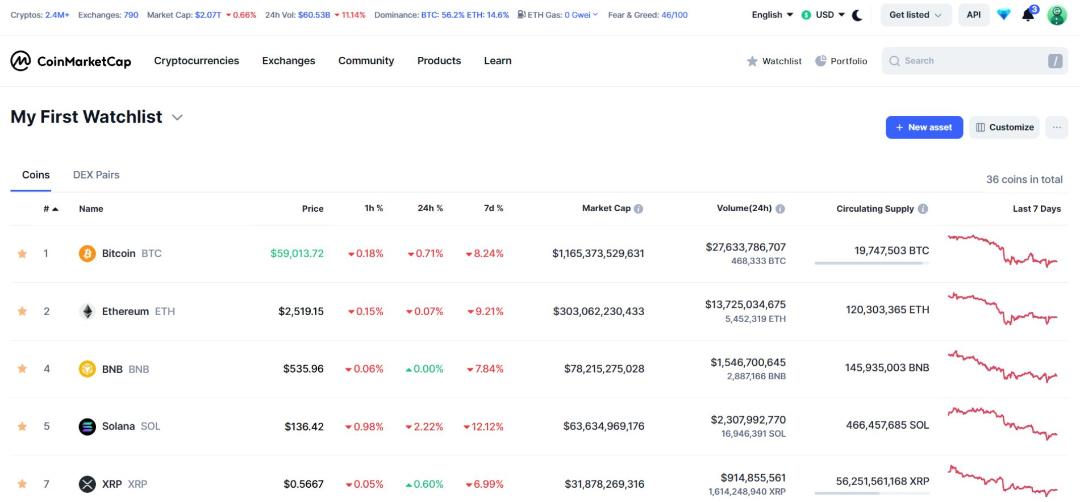Click the API button
The height and width of the screenshot is (502, 1080).
tap(973, 14)
